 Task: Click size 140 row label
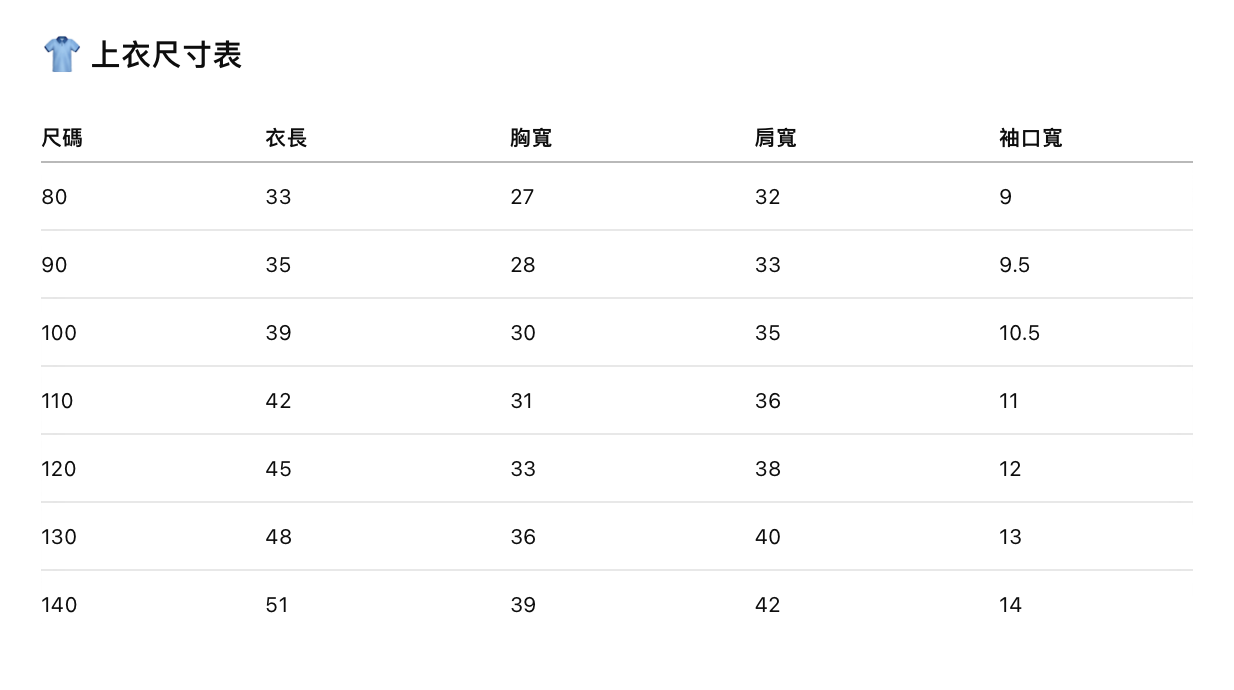(x=59, y=605)
